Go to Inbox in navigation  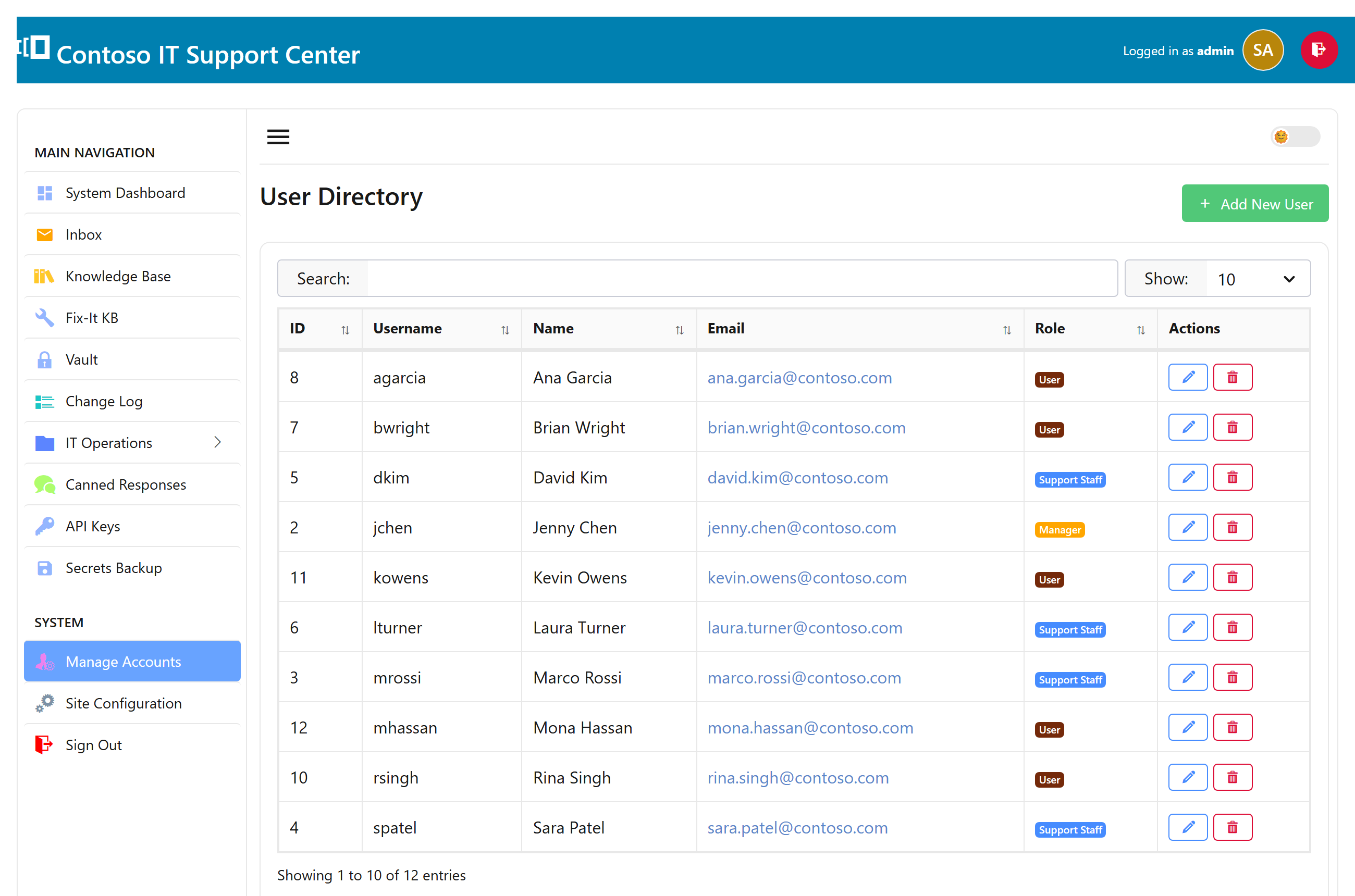click(x=132, y=235)
